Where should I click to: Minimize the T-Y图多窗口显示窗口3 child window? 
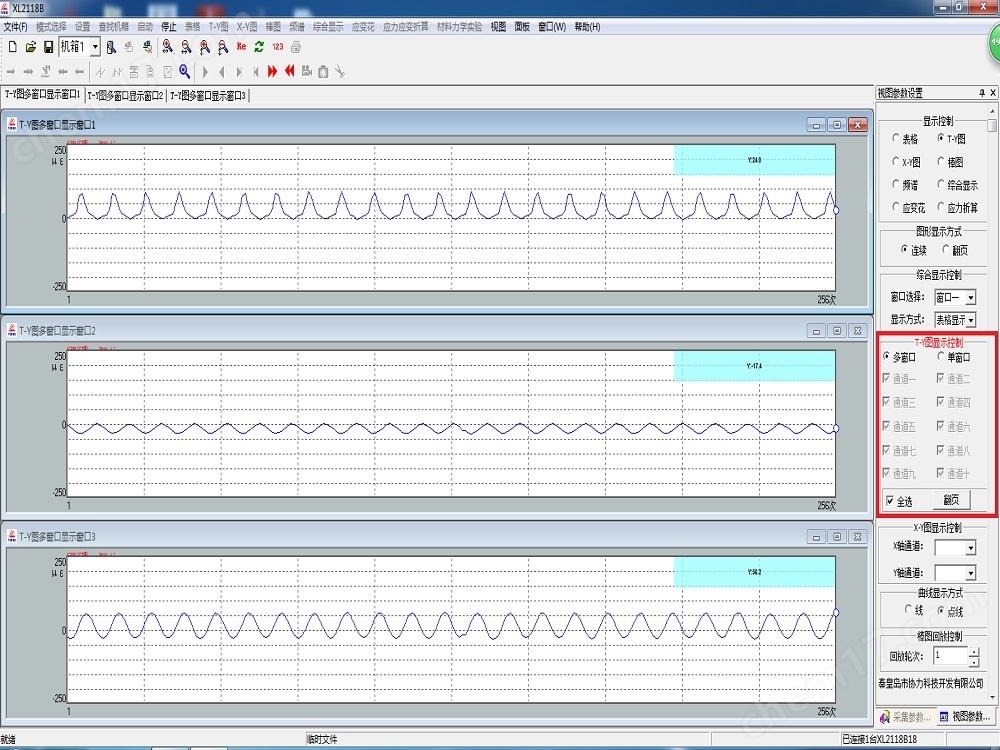816,537
